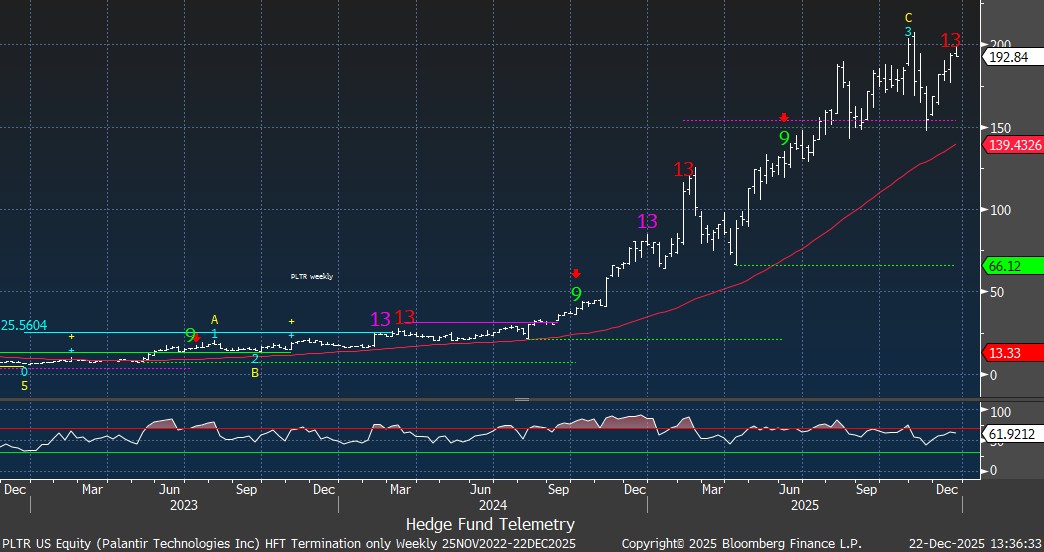1044x552 pixels.
Task: Click the magenta 13 signal near December 2024
Action: (647, 222)
